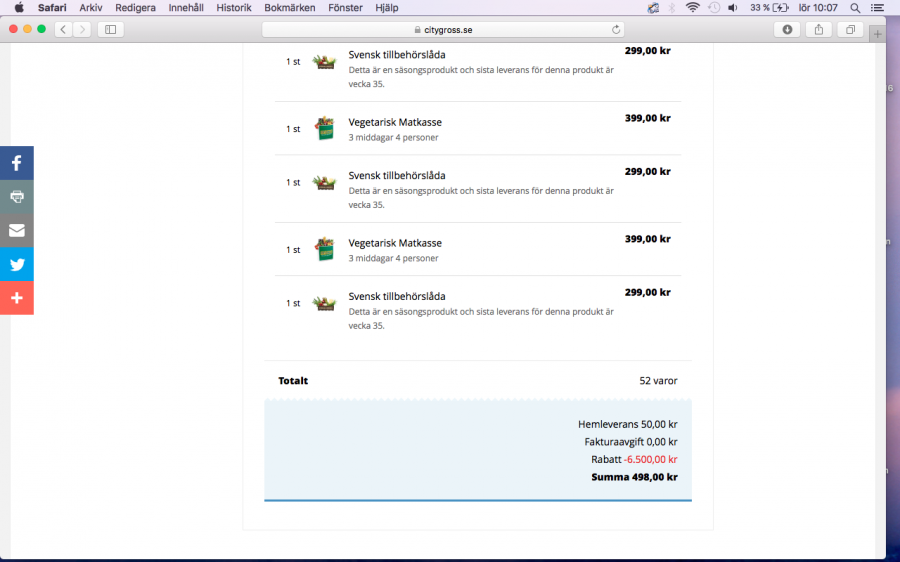Click the first Vegetarisk Matkasse product name

point(395,122)
